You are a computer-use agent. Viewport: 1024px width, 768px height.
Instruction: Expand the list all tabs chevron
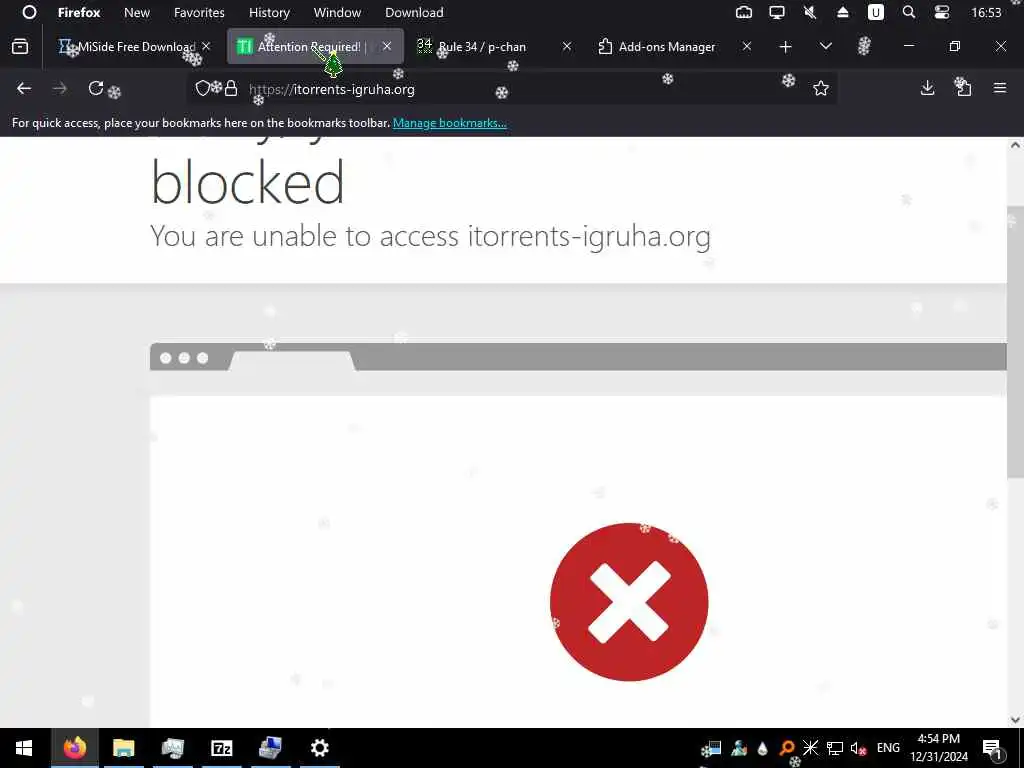tap(825, 46)
